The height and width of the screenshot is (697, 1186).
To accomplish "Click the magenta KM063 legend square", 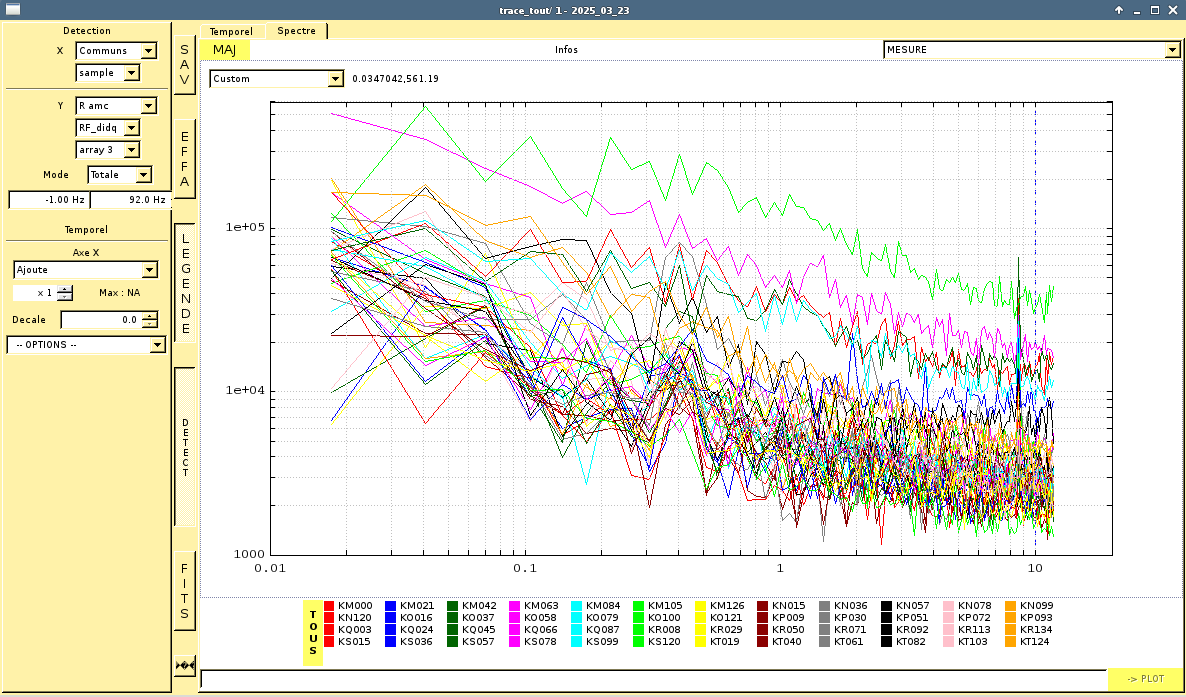I will click(515, 606).
